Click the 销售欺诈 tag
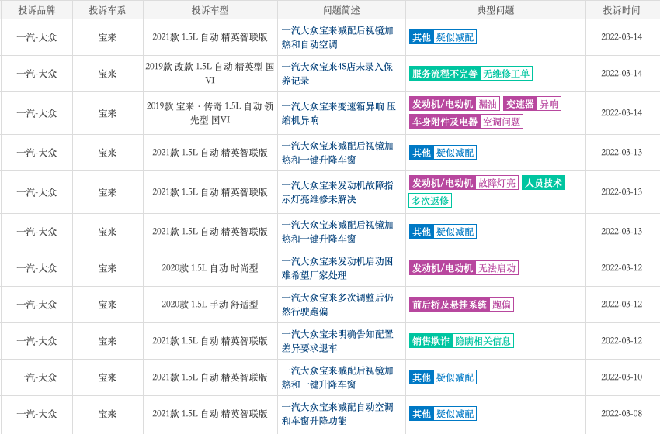Viewport: 660px width, 434px height. [x=431, y=341]
